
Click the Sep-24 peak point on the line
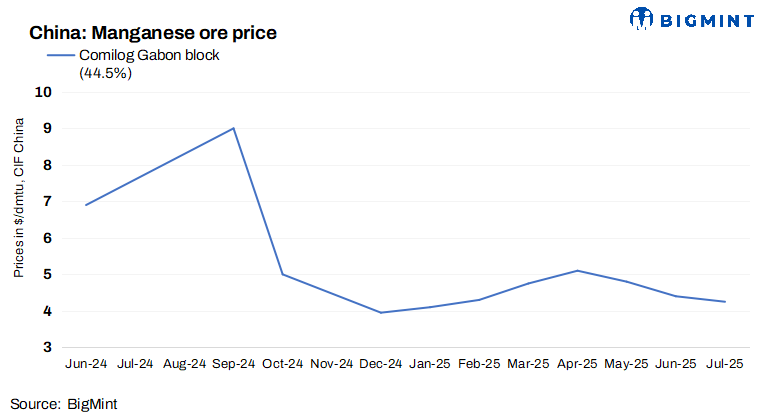pos(233,128)
